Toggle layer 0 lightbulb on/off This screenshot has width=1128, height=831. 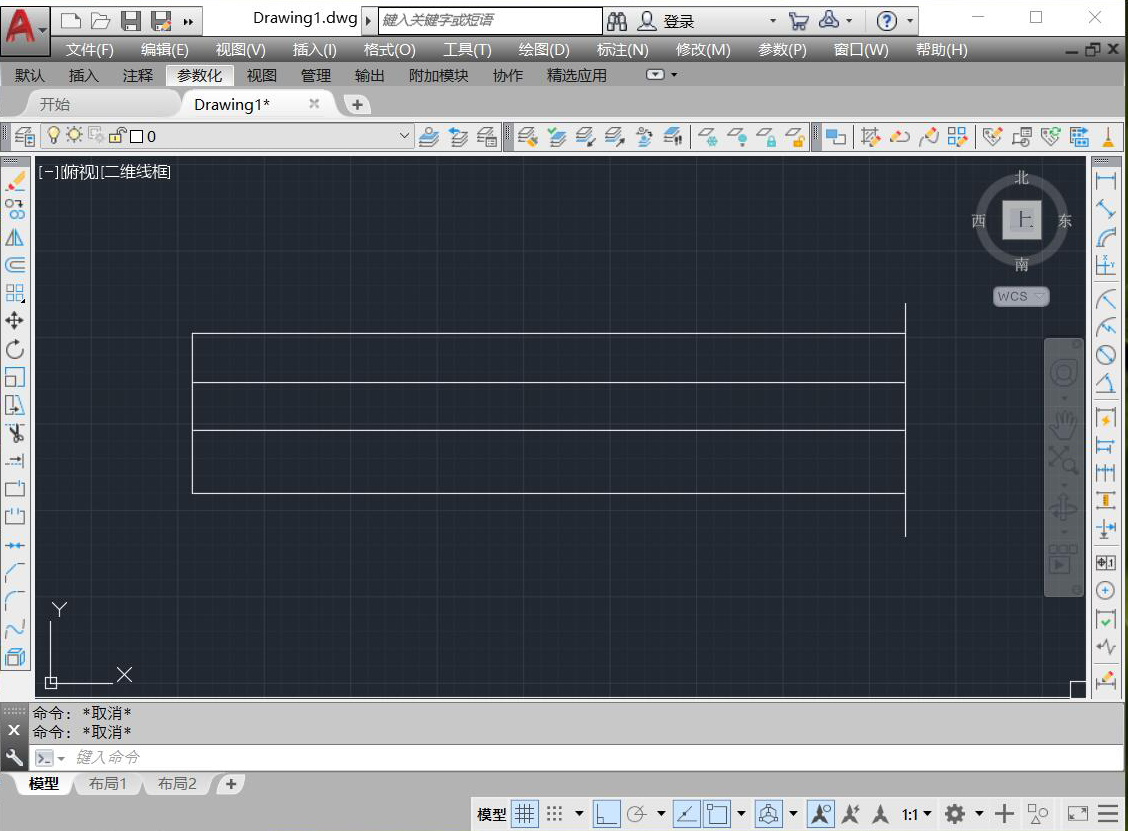pyautogui.click(x=53, y=135)
